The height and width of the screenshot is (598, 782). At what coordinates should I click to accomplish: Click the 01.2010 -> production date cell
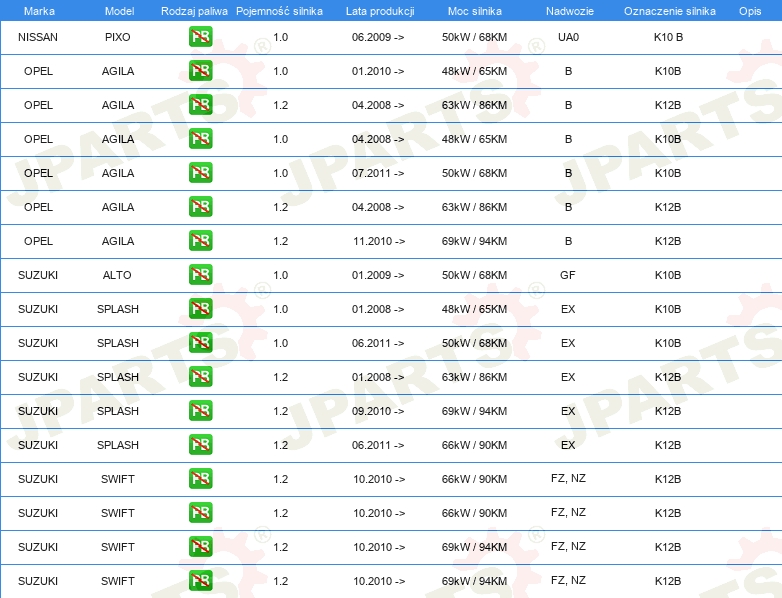point(378,71)
